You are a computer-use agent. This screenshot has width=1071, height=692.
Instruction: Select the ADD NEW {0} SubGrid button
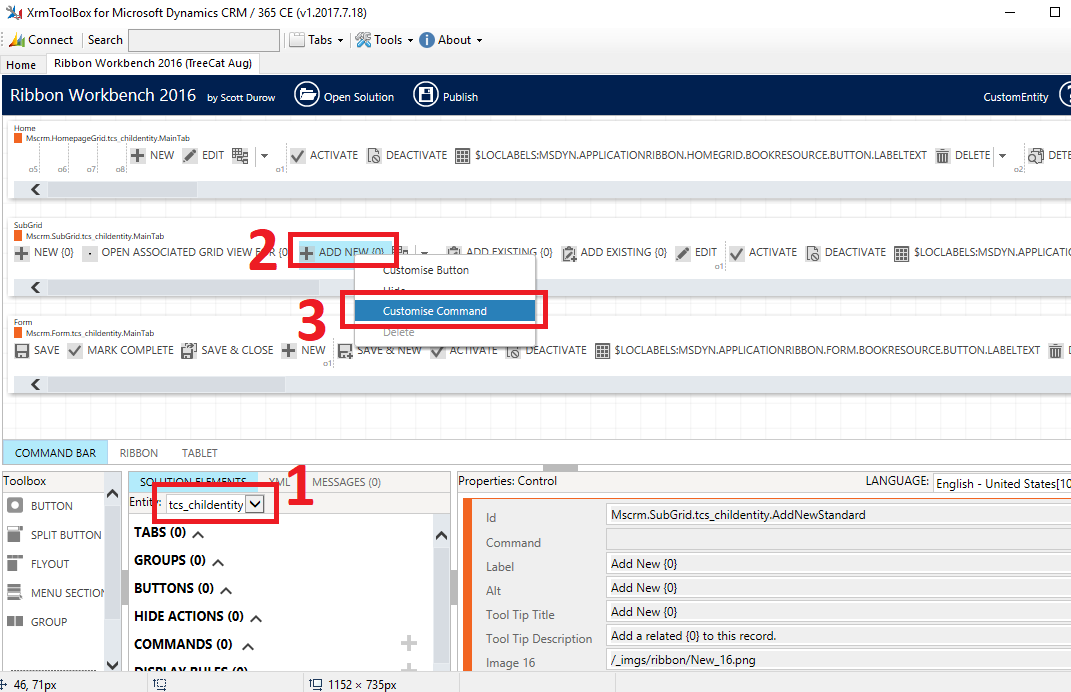(344, 253)
